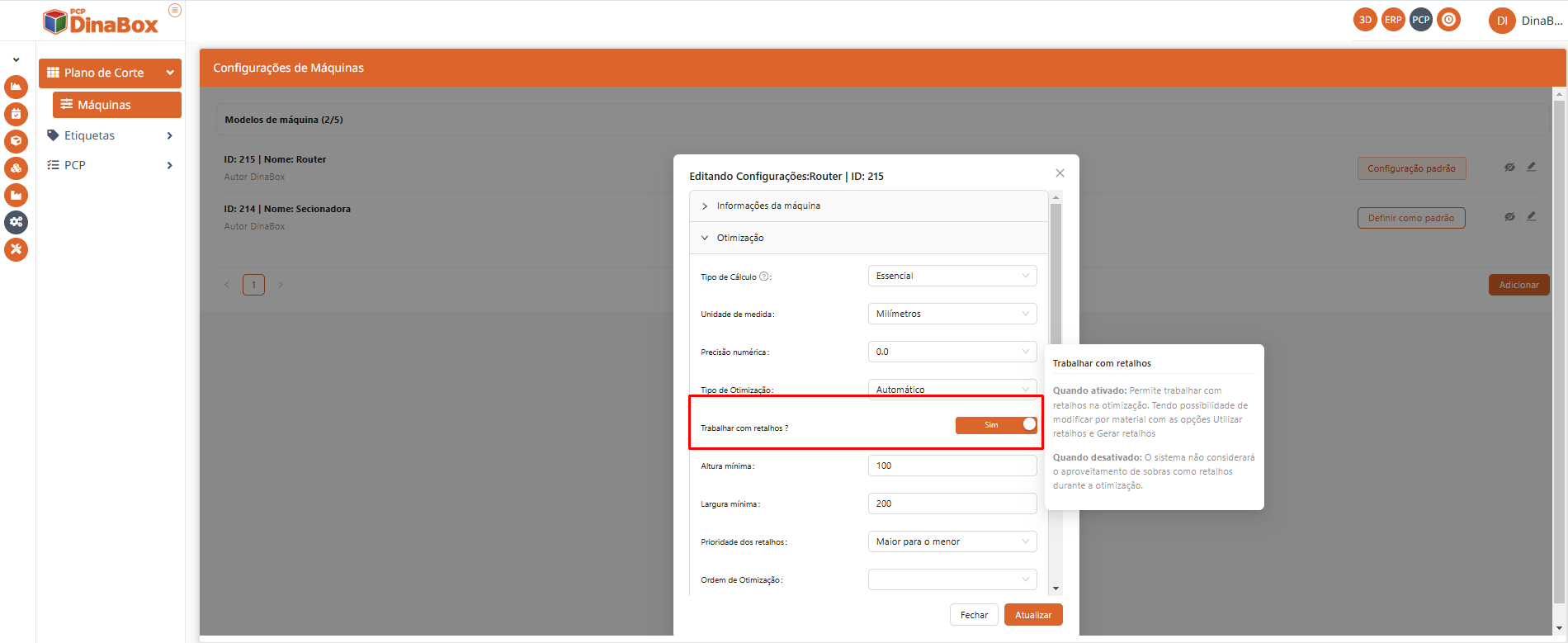Click the calendar icon in left rail

point(16,114)
